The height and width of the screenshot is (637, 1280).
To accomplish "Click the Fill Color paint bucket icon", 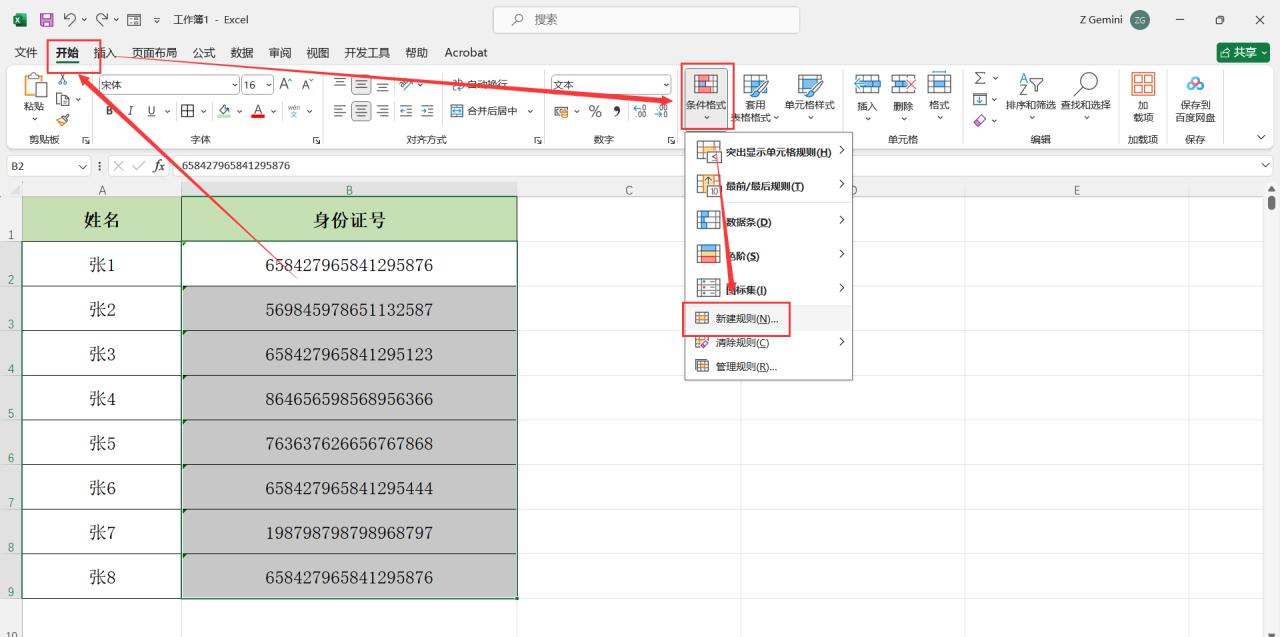I will point(225,111).
